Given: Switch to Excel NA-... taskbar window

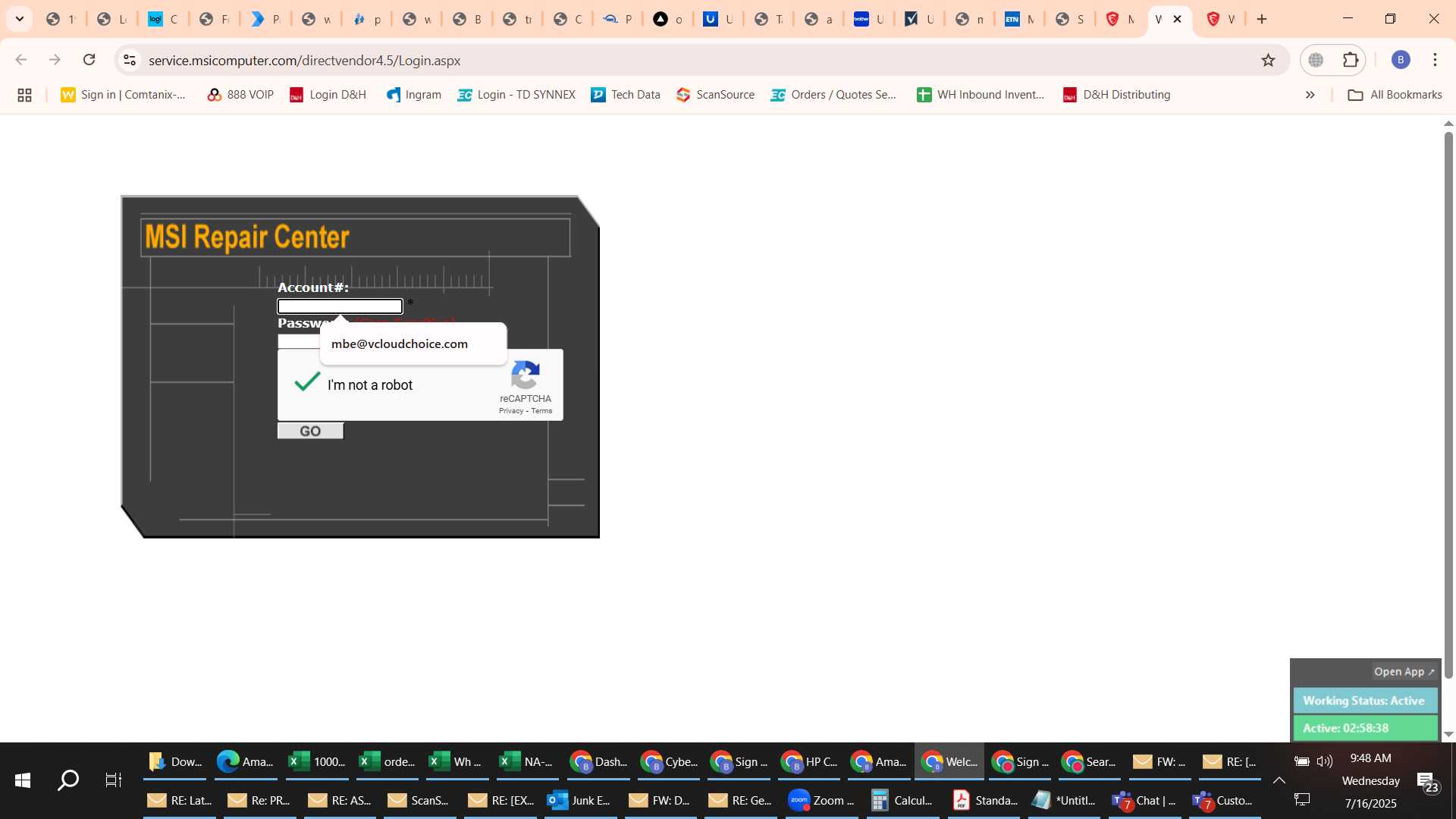Looking at the screenshot, I should 527,761.
